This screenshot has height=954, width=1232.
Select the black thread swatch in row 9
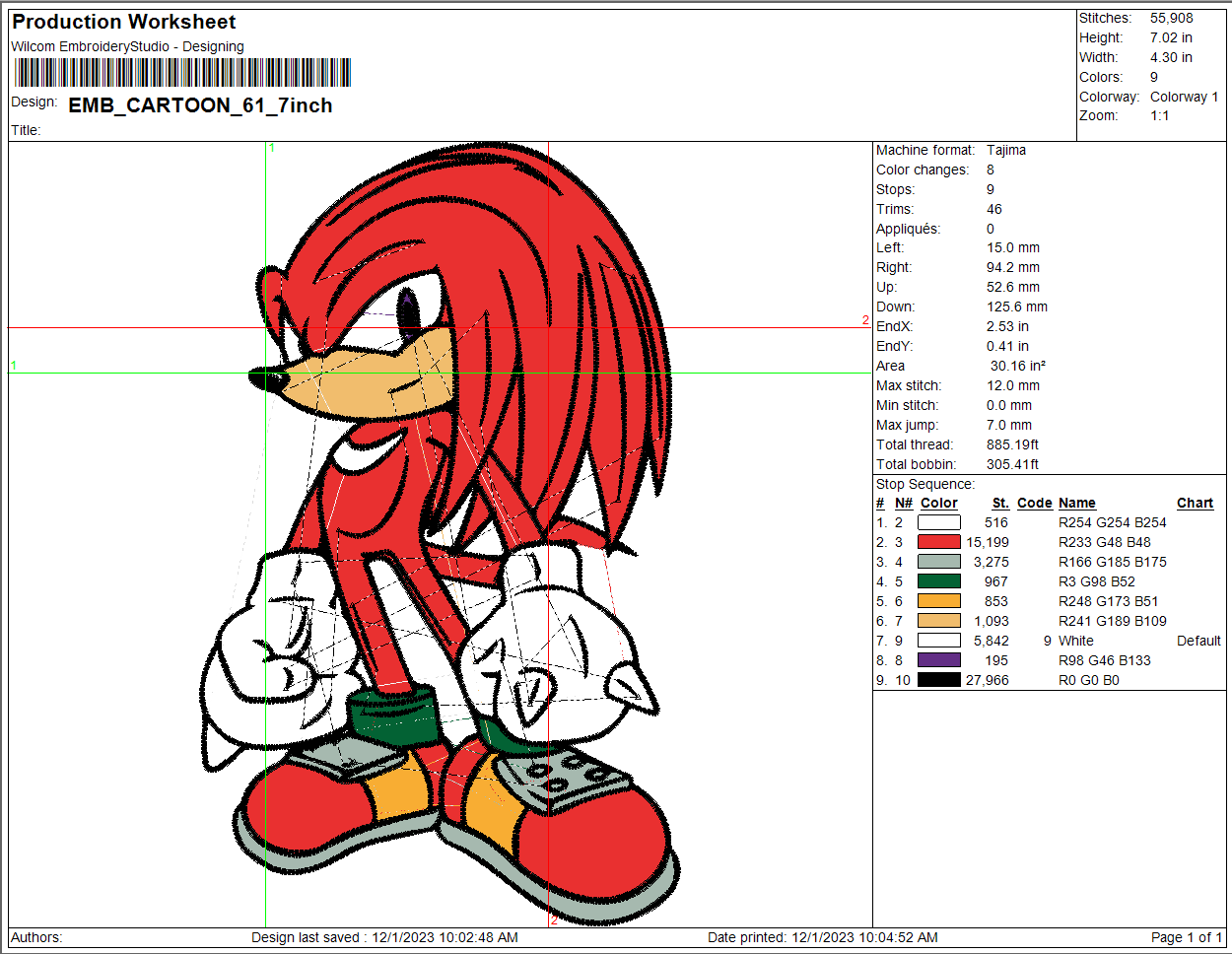938,680
